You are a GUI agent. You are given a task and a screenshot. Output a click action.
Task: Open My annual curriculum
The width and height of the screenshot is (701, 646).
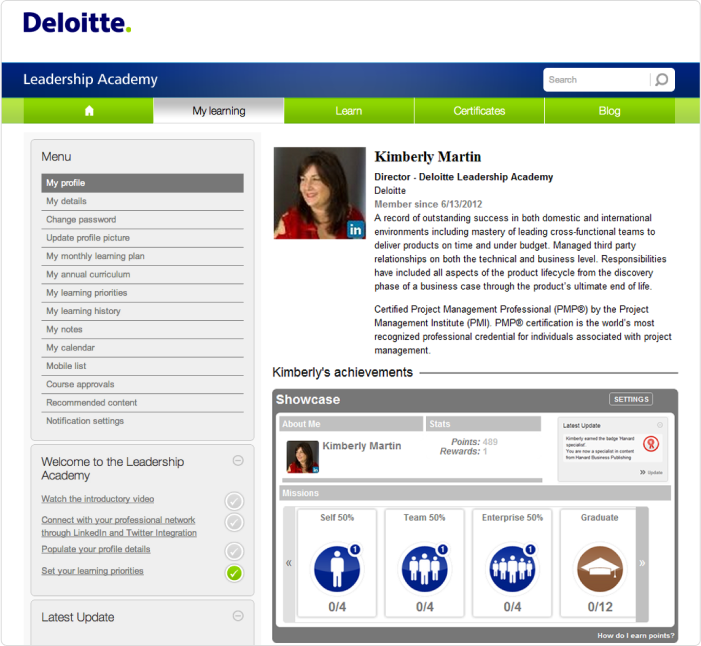(143, 274)
